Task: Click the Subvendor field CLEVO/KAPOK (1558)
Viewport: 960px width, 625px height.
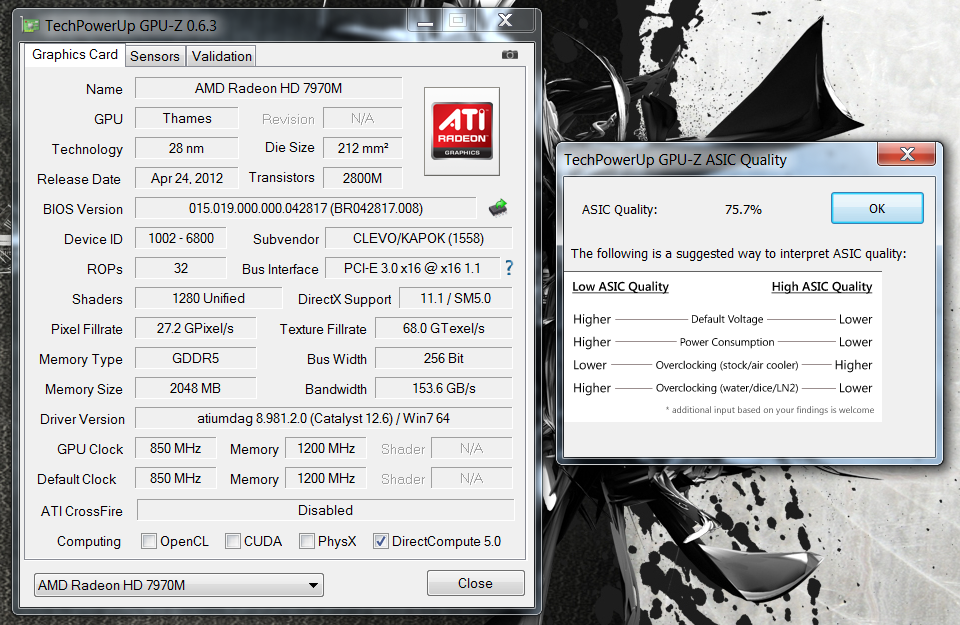Action: pyautogui.click(x=419, y=238)
